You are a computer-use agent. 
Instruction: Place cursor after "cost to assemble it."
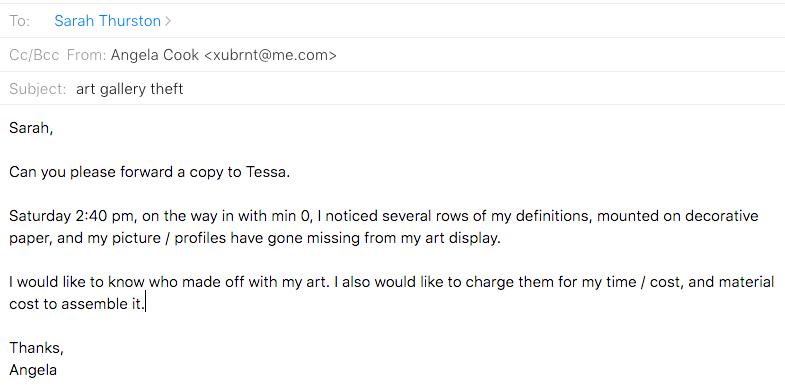(x=145, y=304)
